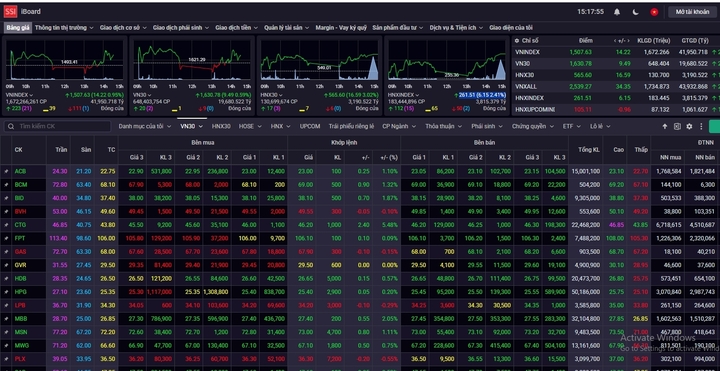Select the VN30 board tab

point(190,126)
